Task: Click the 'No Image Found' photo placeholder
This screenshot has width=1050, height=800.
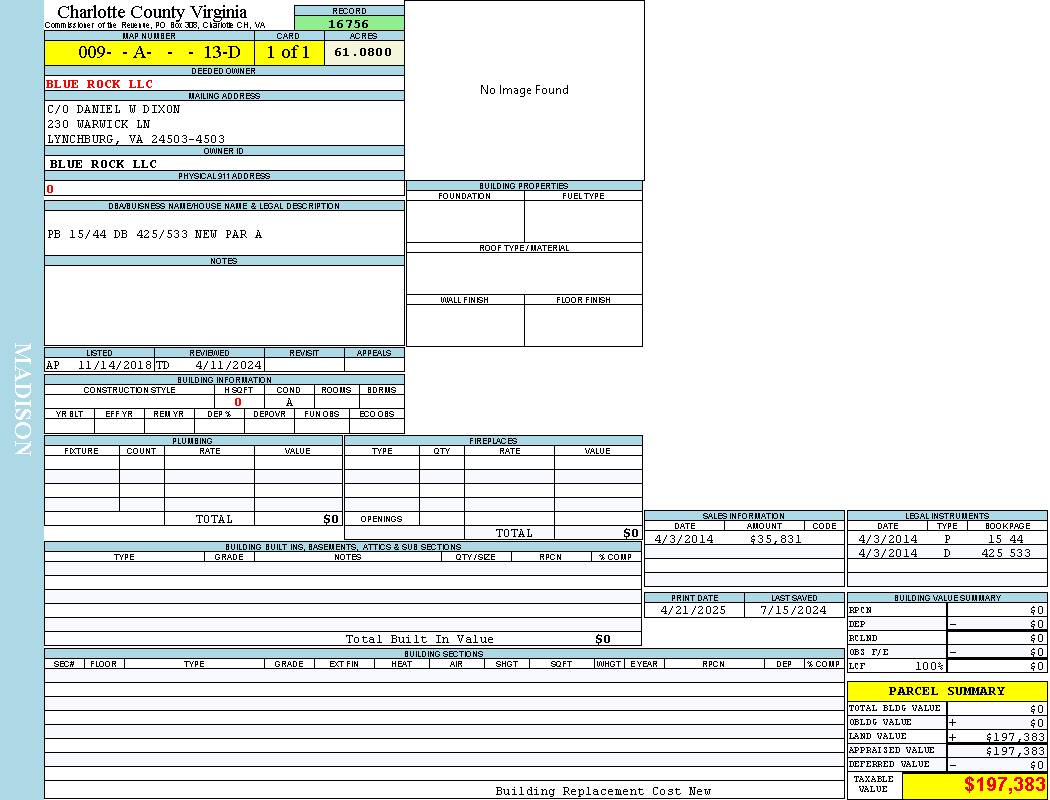Action: (524, 90)
